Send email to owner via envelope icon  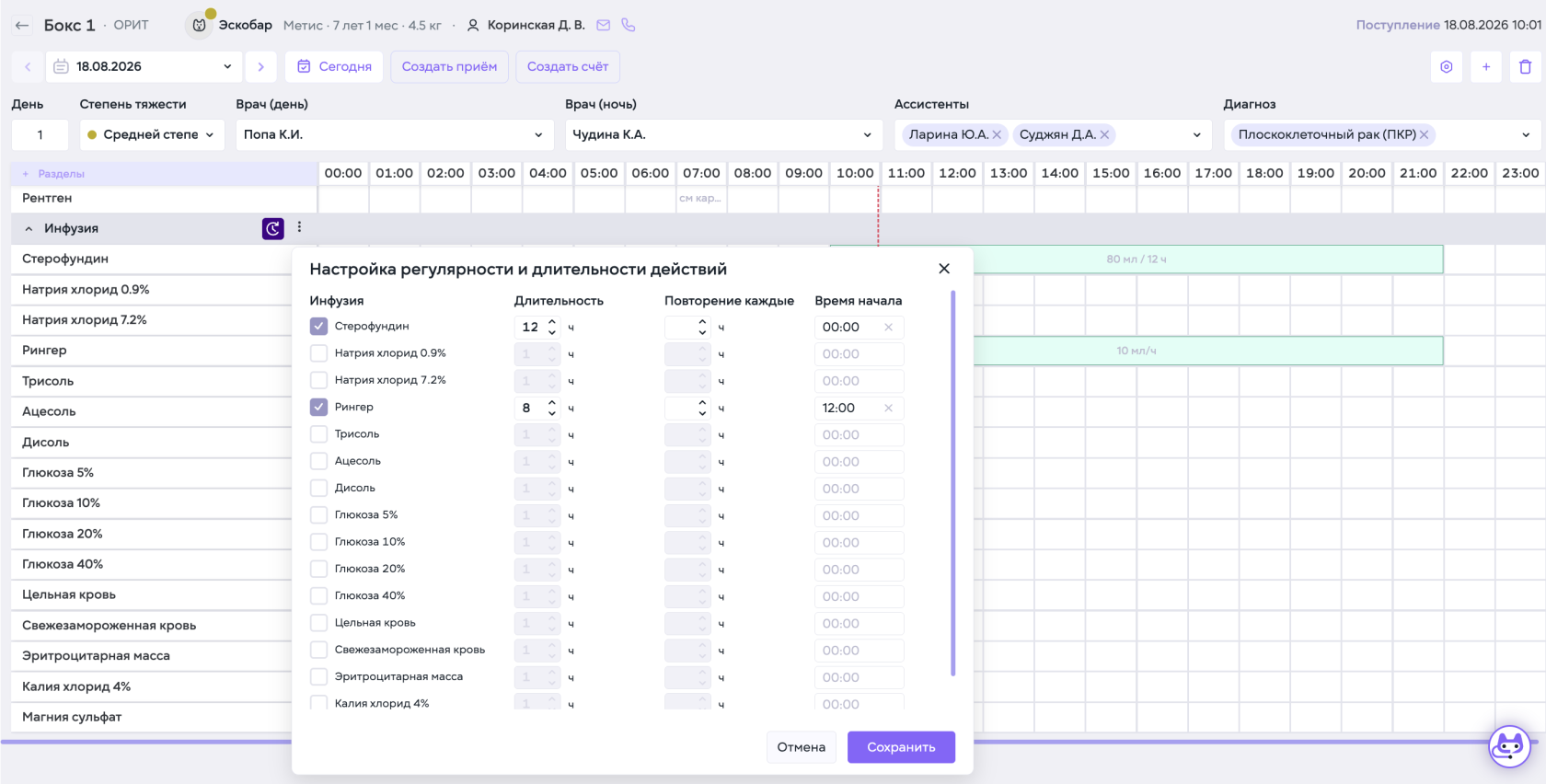[x=604, y=26]
